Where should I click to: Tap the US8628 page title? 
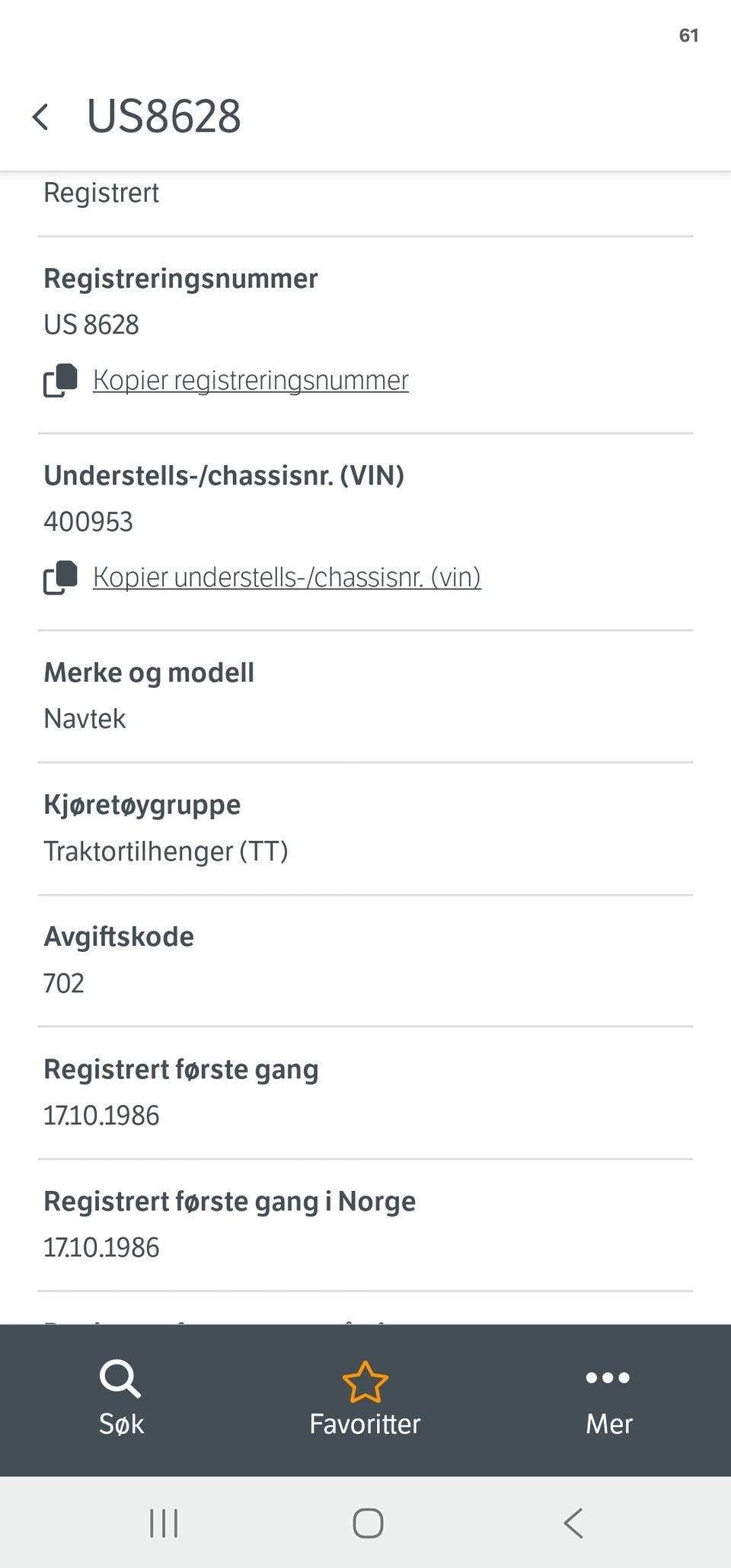point(164,117)
